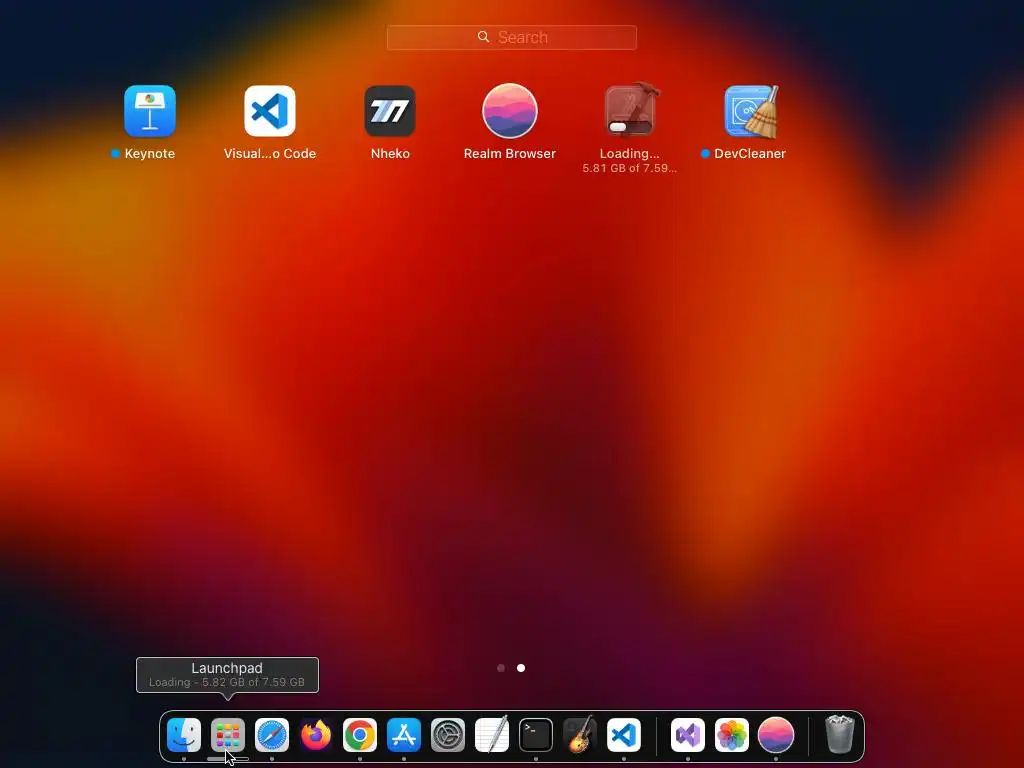Viewport: 1024px width, 768px height.
Task: Switch to the first Launchpad page dot
Action: click(501, 668)
